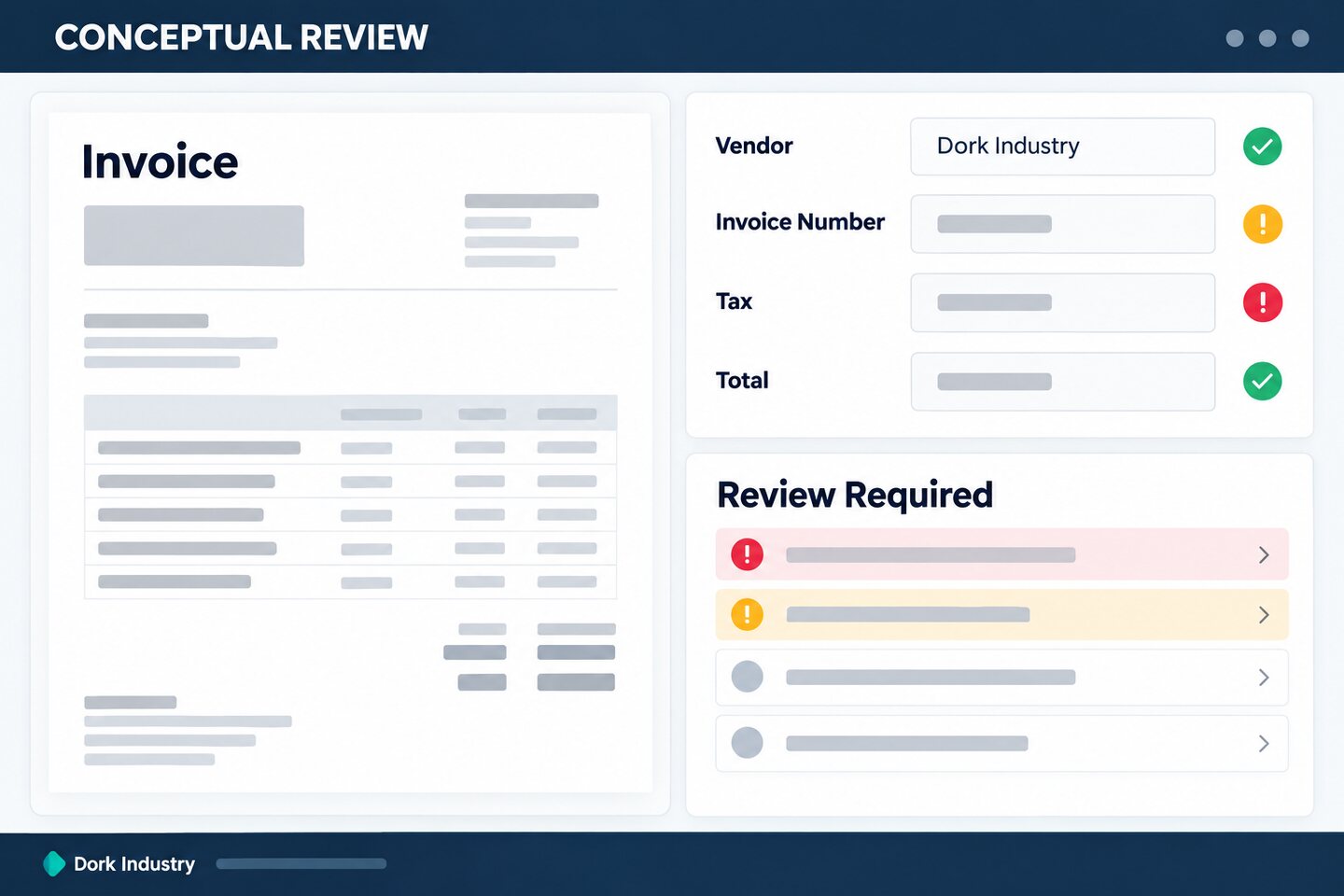Click the Vendor label

coord(754,146)
